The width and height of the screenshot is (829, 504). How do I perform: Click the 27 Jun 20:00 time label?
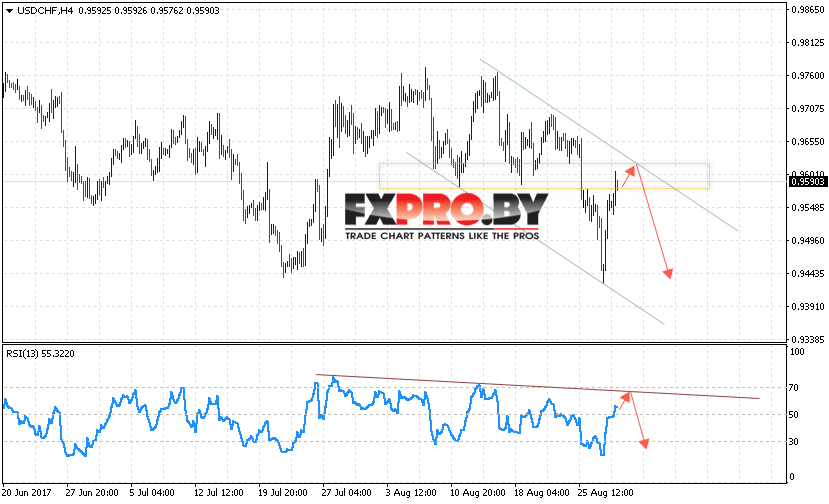(x=92, y=492)
